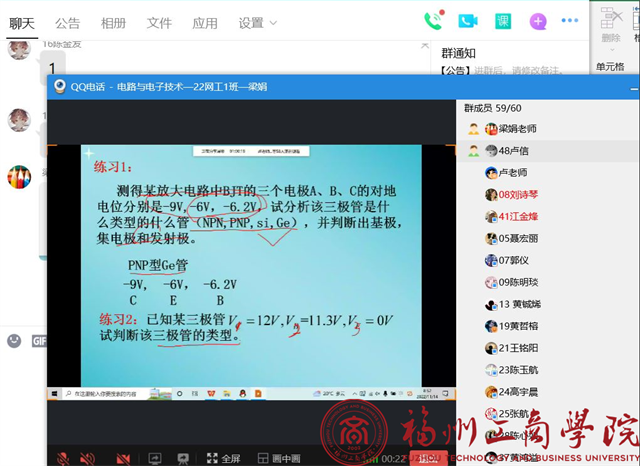Open the emoji picker in chat input
Viewport: 640px width, 466px height.
pos(14,341)
